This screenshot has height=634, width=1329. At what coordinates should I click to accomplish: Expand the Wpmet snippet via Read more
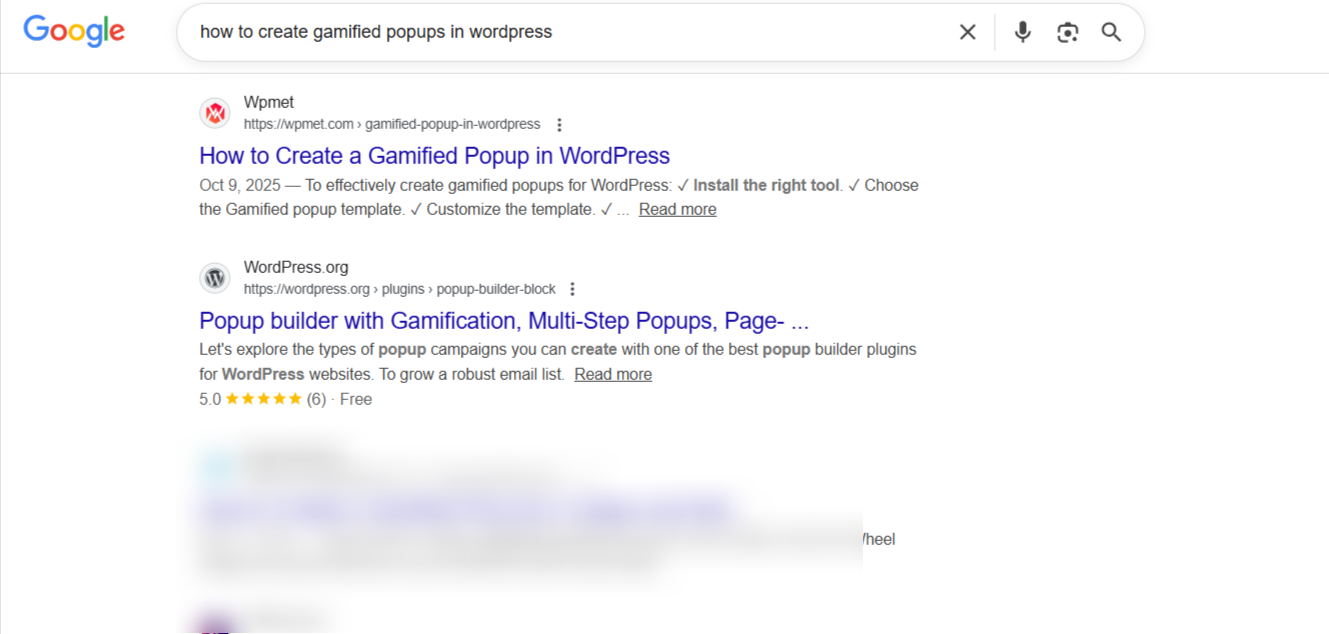point(677,209)
